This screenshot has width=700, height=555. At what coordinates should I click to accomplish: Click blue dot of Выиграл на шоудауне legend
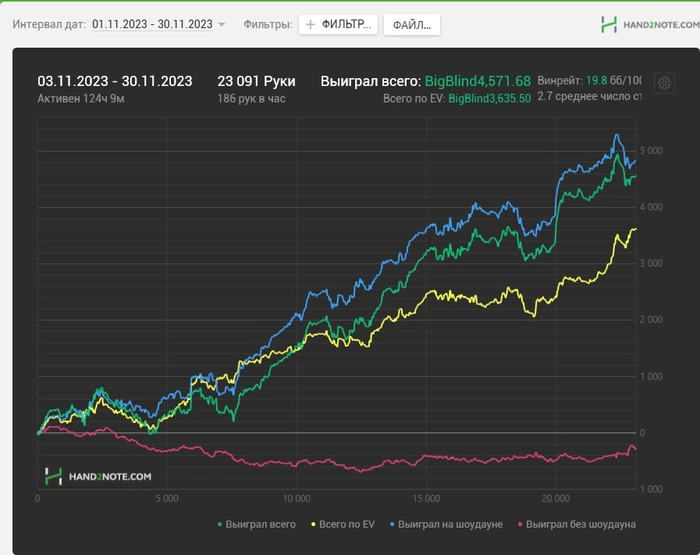click(392, 524)
